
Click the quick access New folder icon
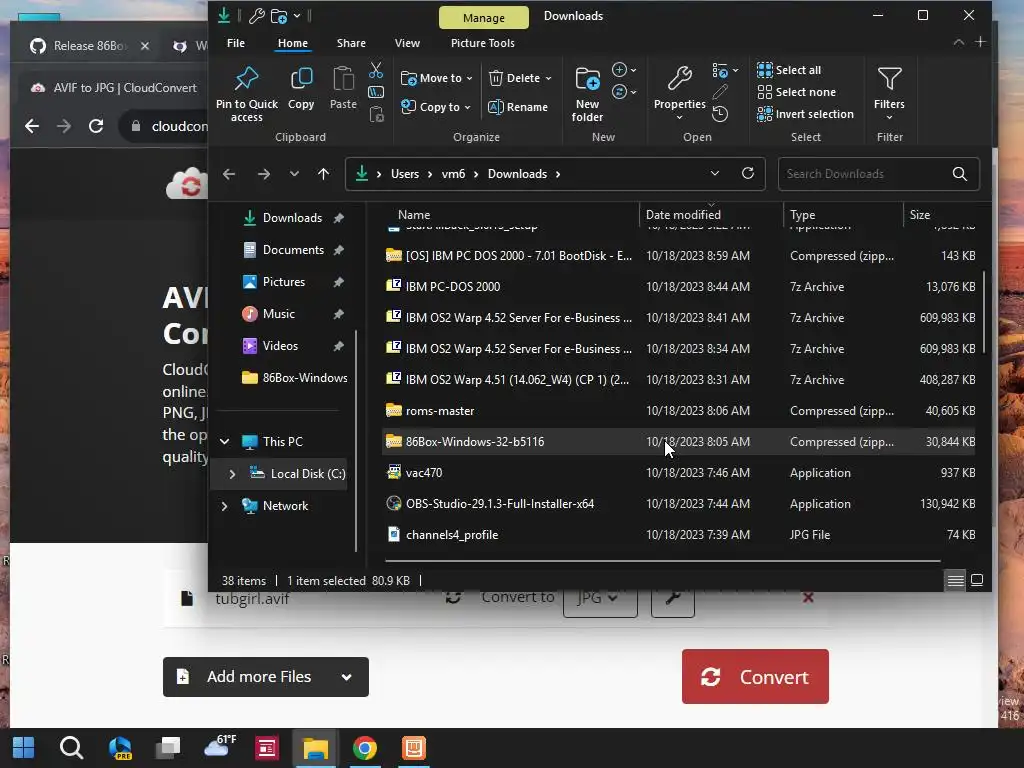point(279,16)
